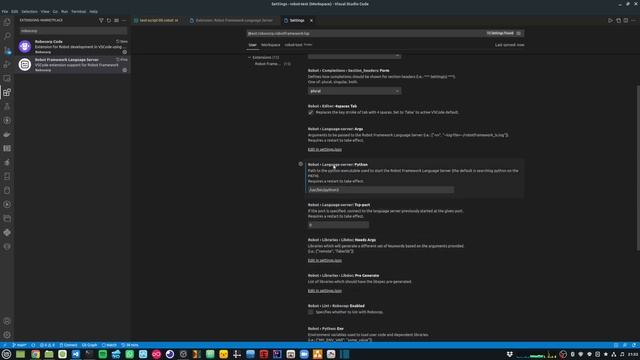This screenshot has height=360, width=640.
Task: Open the Accounts icon in activity bar
Action: pos(7,321)
